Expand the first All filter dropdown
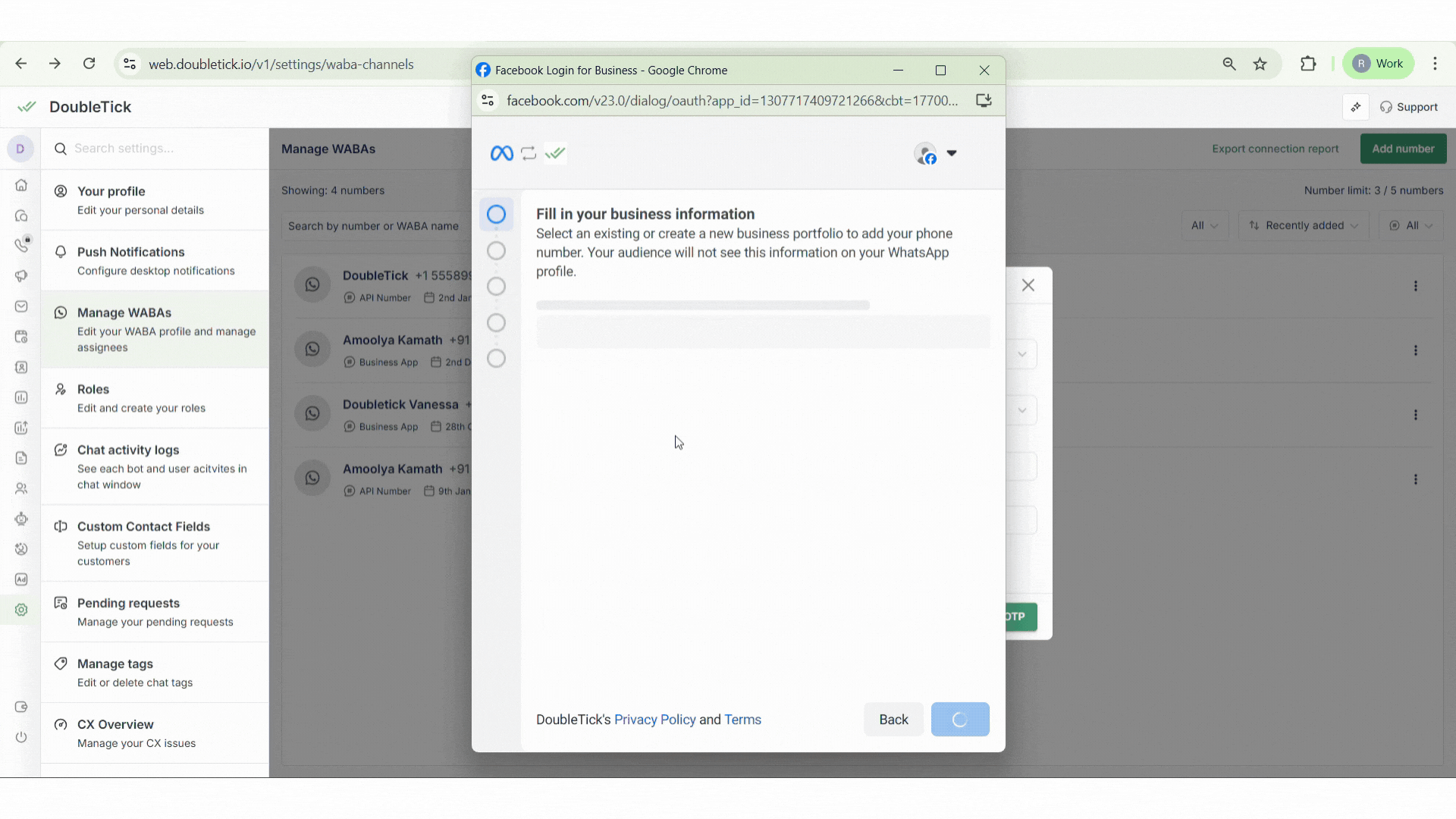The image size is (1456, 819). click(x=1204, y=225)
